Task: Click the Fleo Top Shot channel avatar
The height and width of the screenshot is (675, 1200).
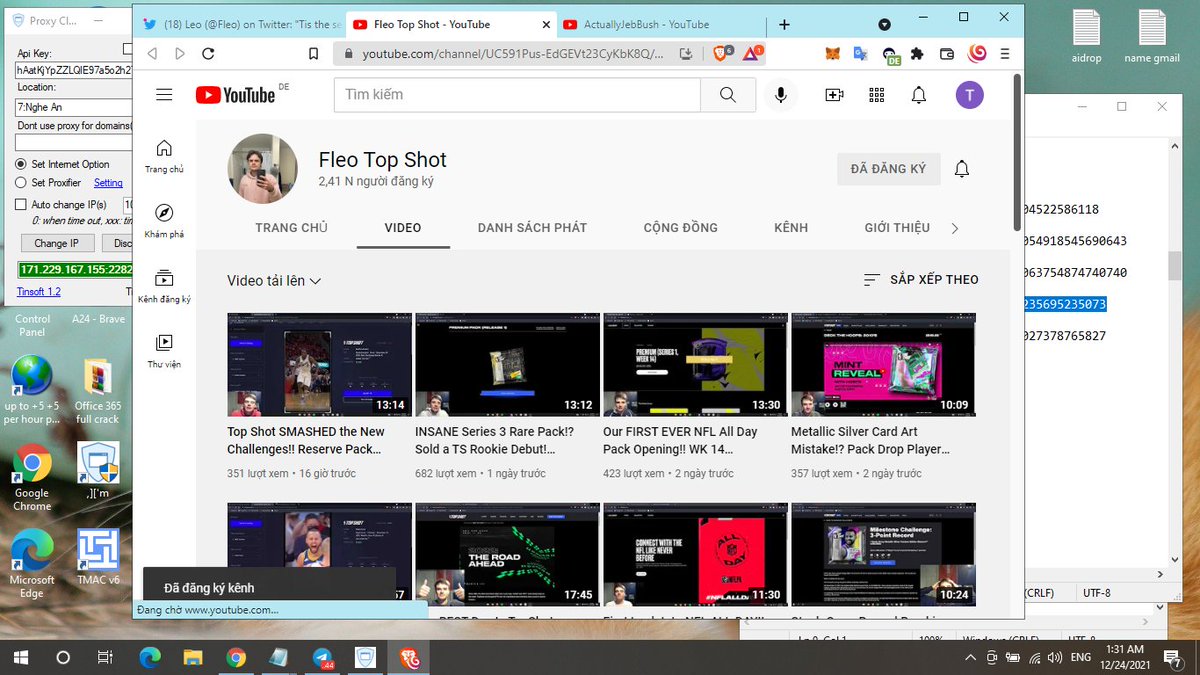Action: [263, 168]
